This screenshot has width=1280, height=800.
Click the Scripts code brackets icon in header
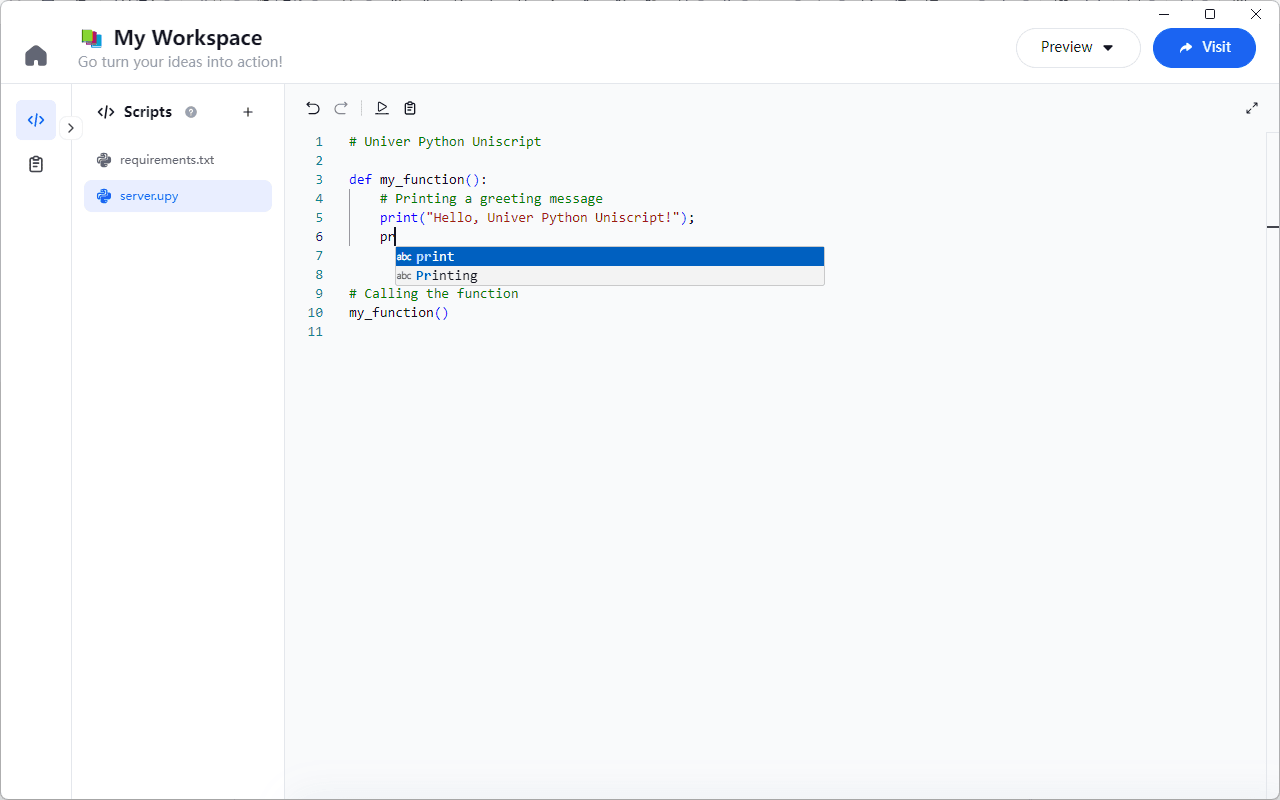[106, 112]
